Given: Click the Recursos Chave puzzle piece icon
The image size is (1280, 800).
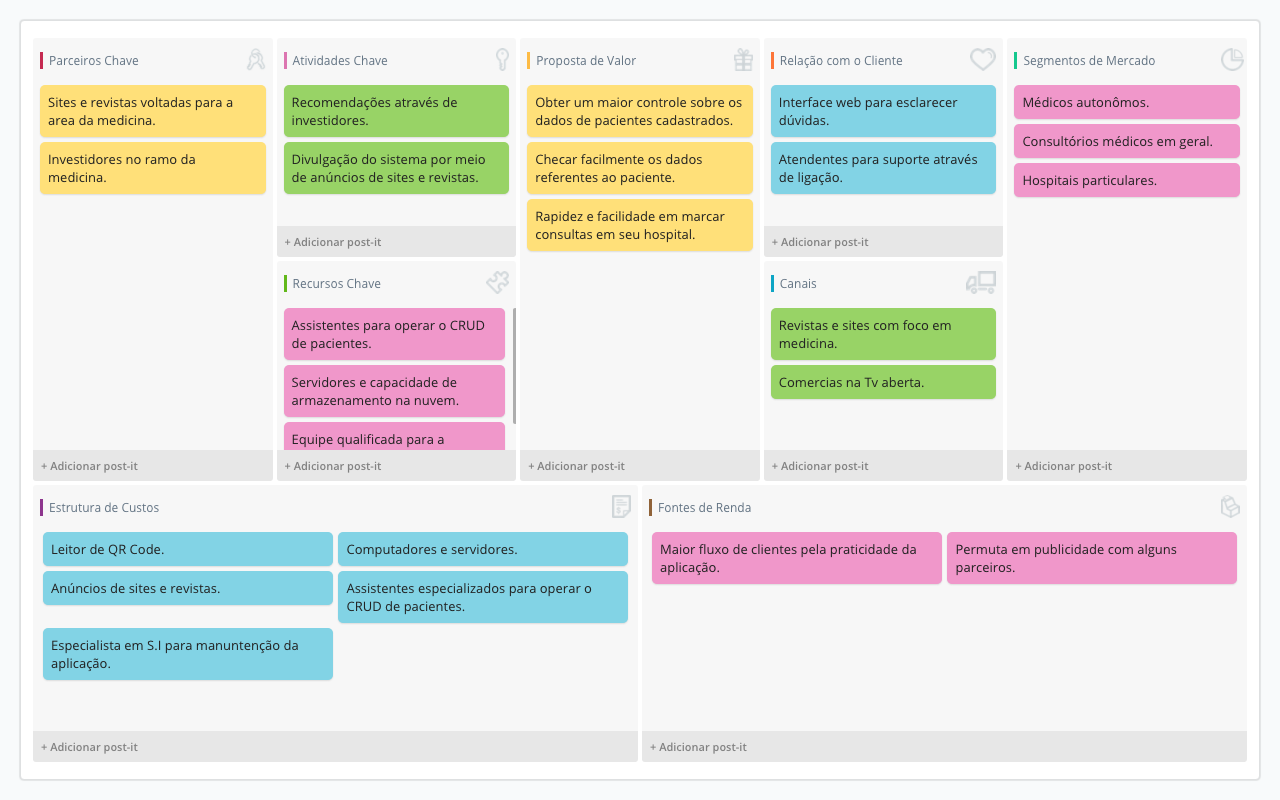Looking at the screenshot, I should point(497,283).
